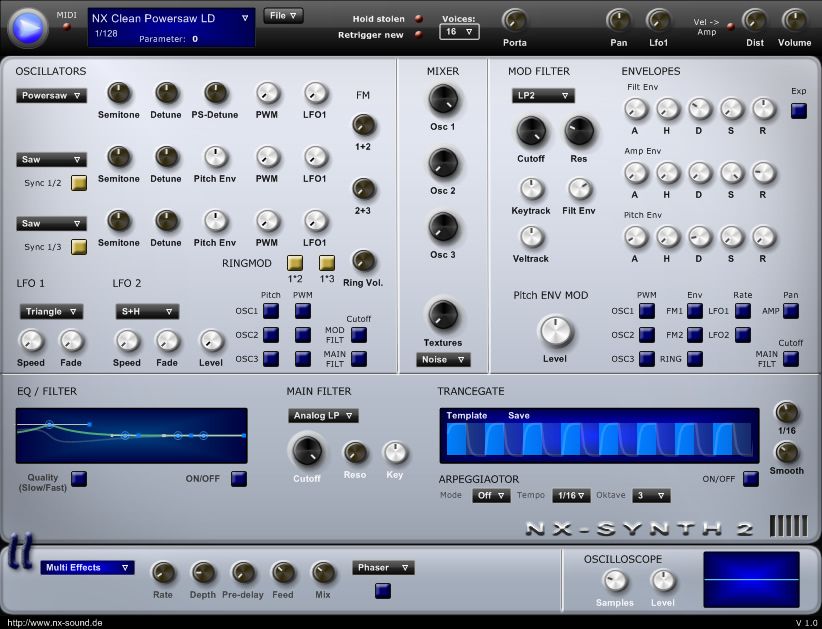Toggle the Vel -> Amp LED
The height and width of the screenshot is (629, 822).
point(731,26)
